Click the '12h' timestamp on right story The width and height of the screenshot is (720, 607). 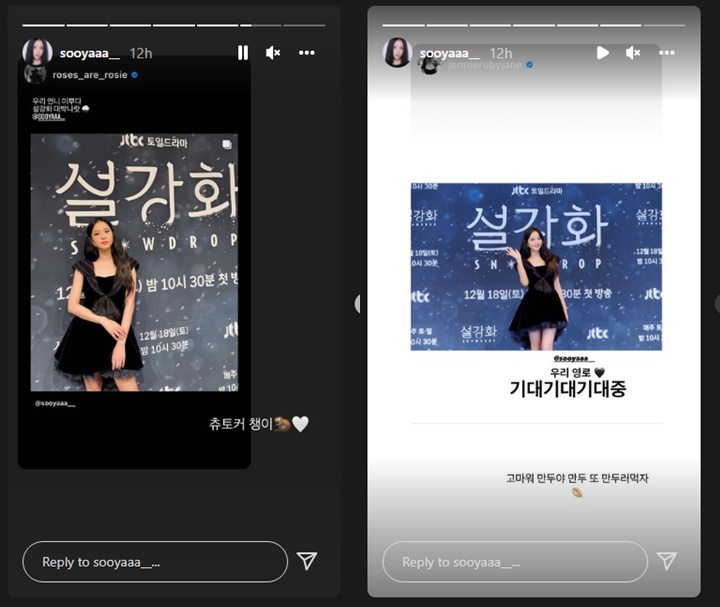coord(501,54)
